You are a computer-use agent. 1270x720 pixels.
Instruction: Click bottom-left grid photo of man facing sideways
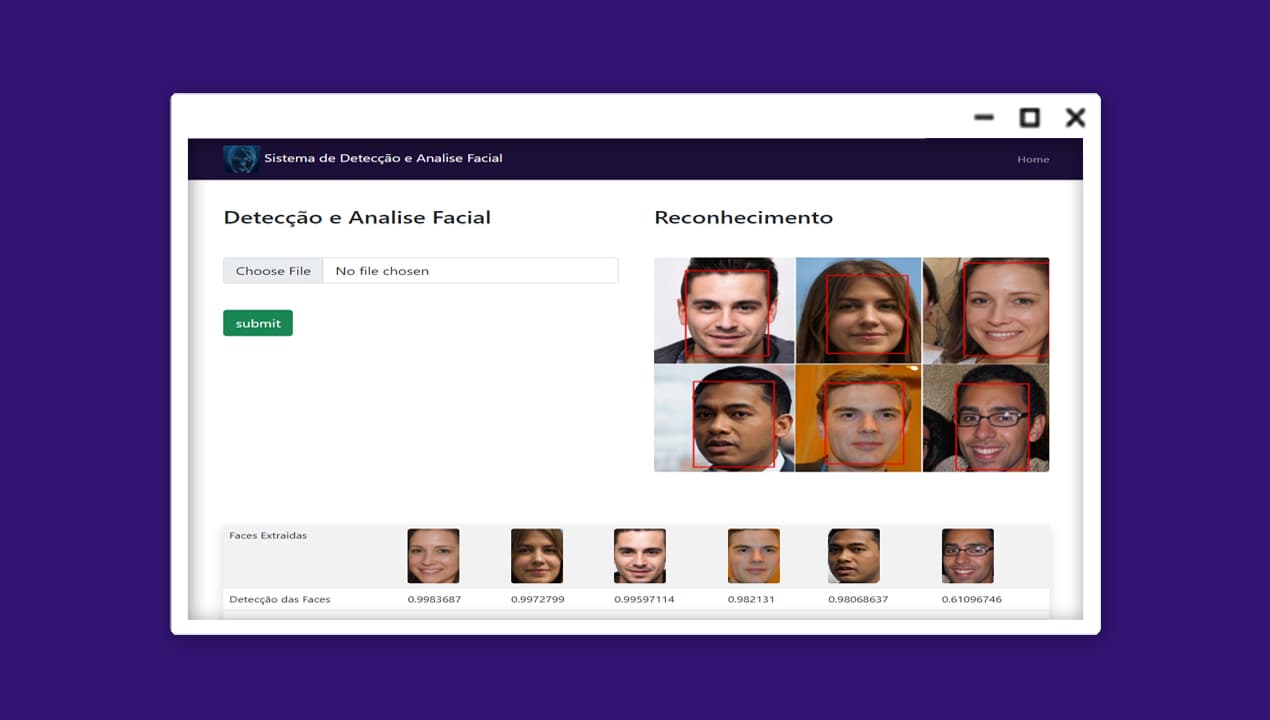tap(724, 419)
